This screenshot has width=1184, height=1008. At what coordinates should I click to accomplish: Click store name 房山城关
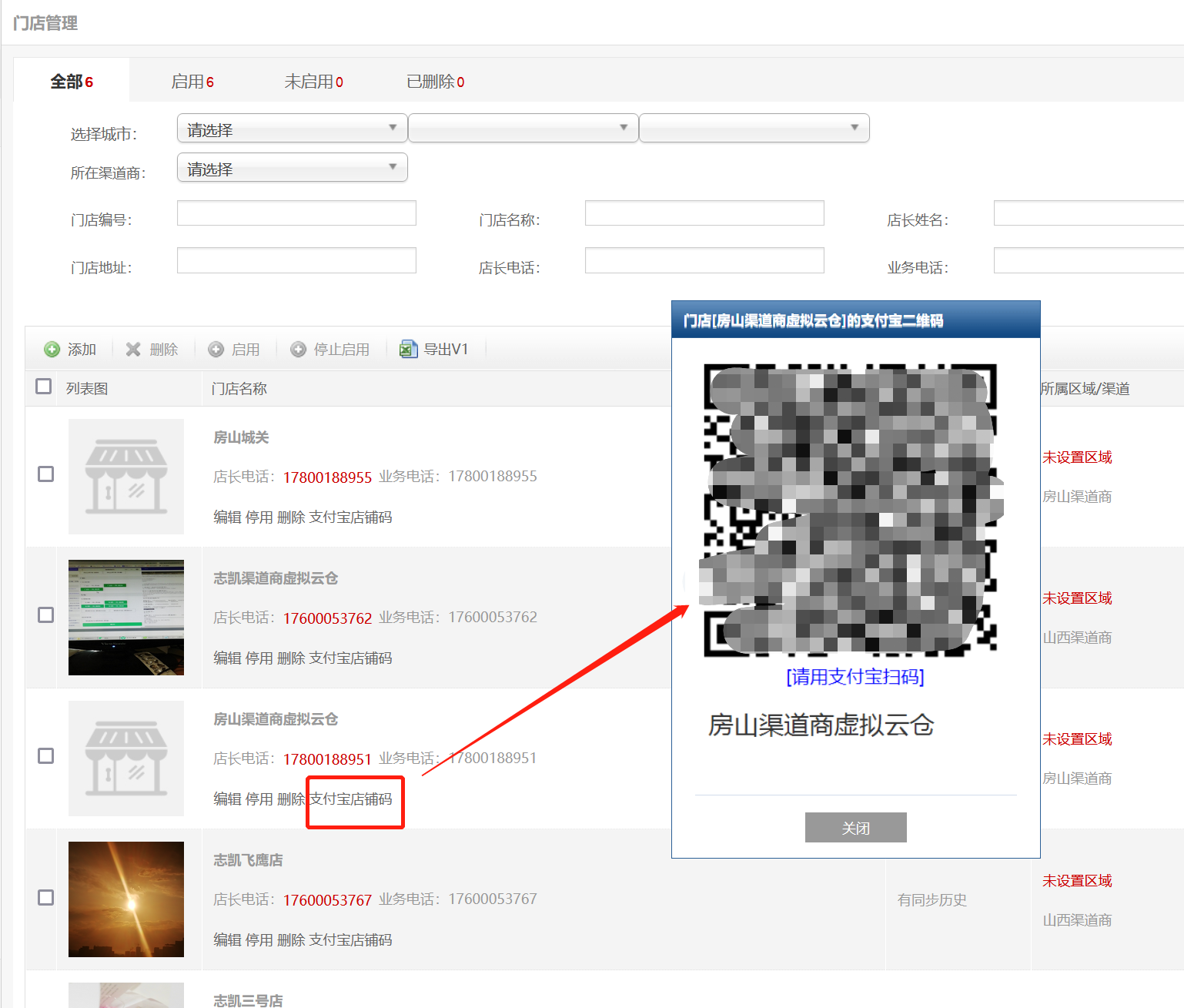tap(241, 437)
